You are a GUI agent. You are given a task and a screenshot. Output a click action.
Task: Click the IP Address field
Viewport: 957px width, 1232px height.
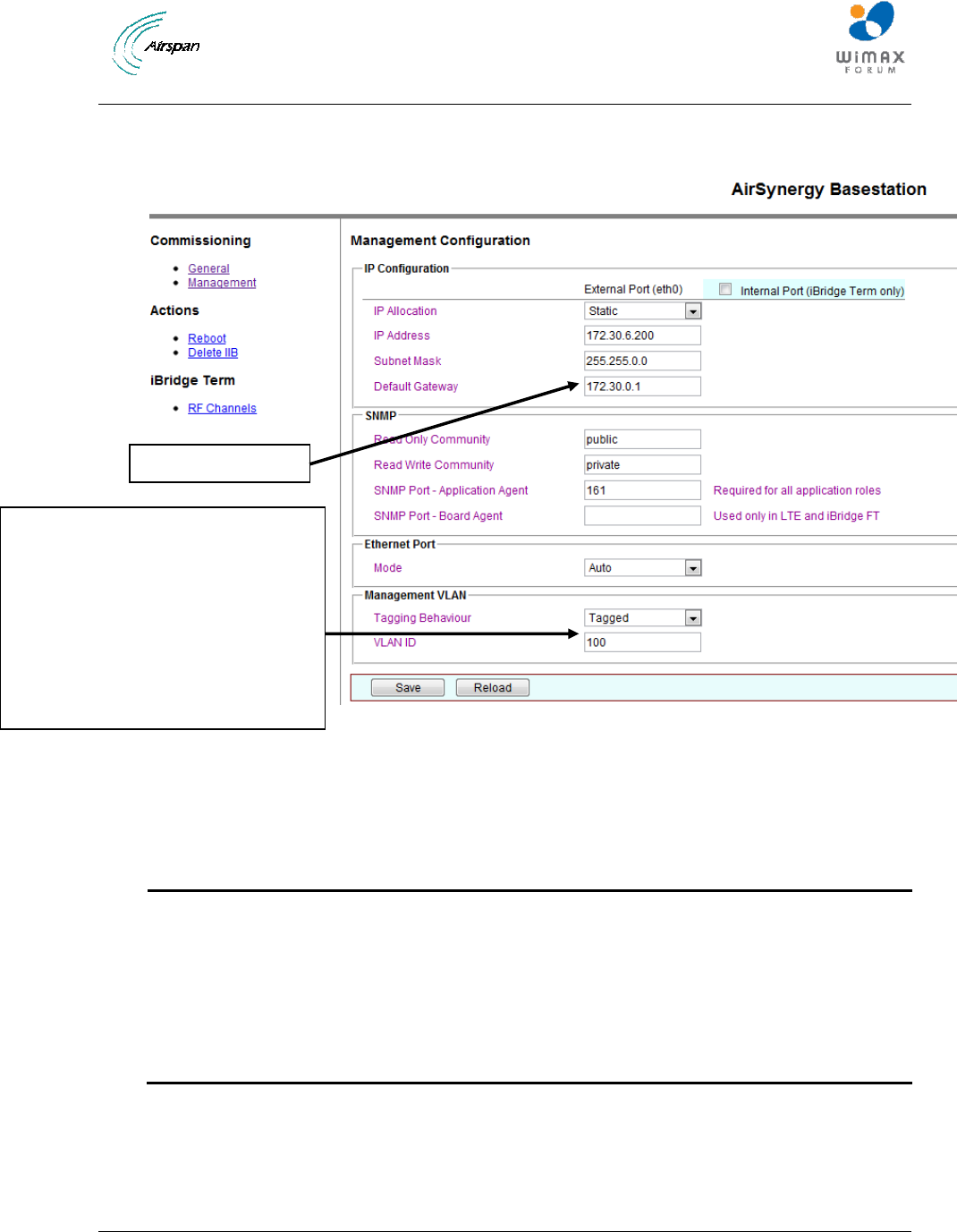point(642,336)
